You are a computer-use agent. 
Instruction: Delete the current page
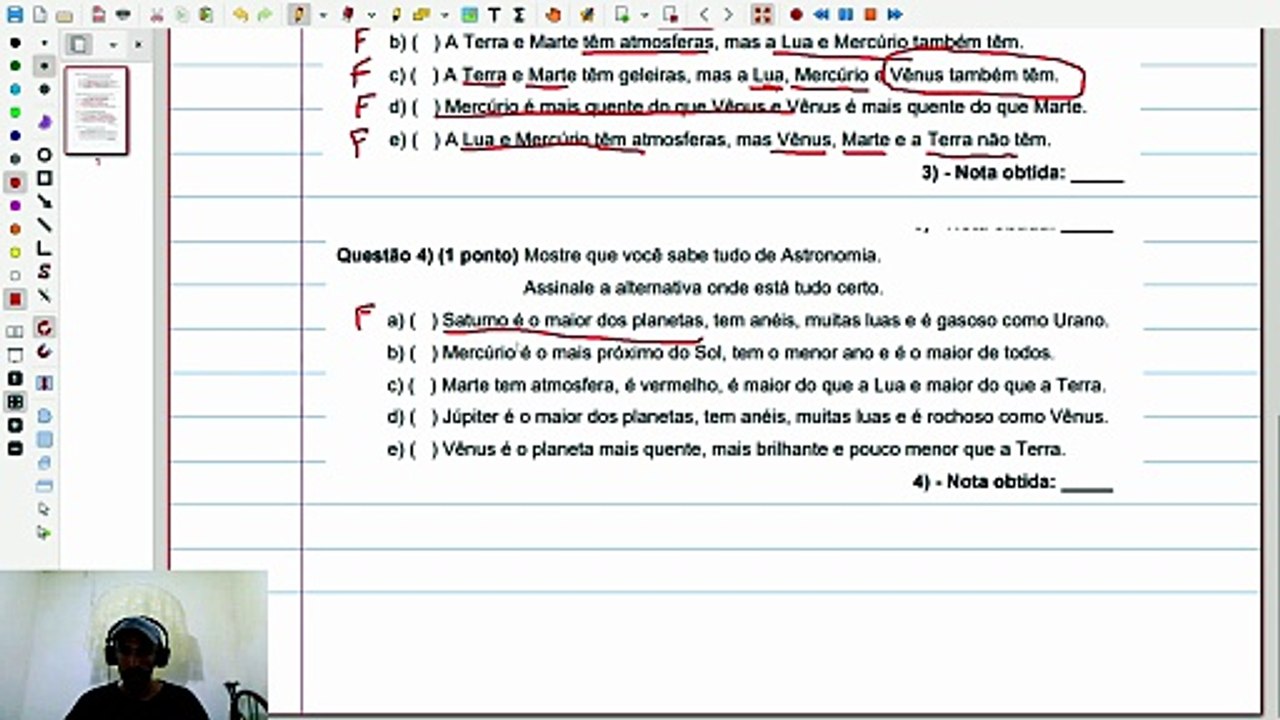[x=670, y=15]
